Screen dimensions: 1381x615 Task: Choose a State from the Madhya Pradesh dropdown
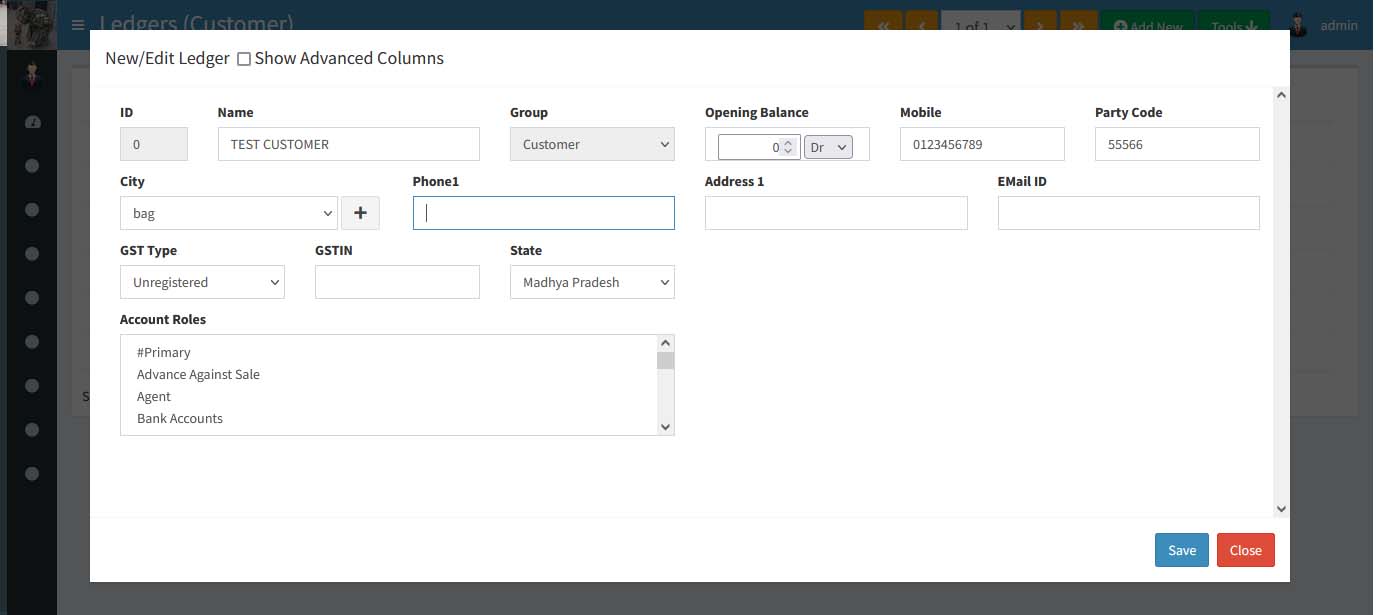tap(592, 282)
